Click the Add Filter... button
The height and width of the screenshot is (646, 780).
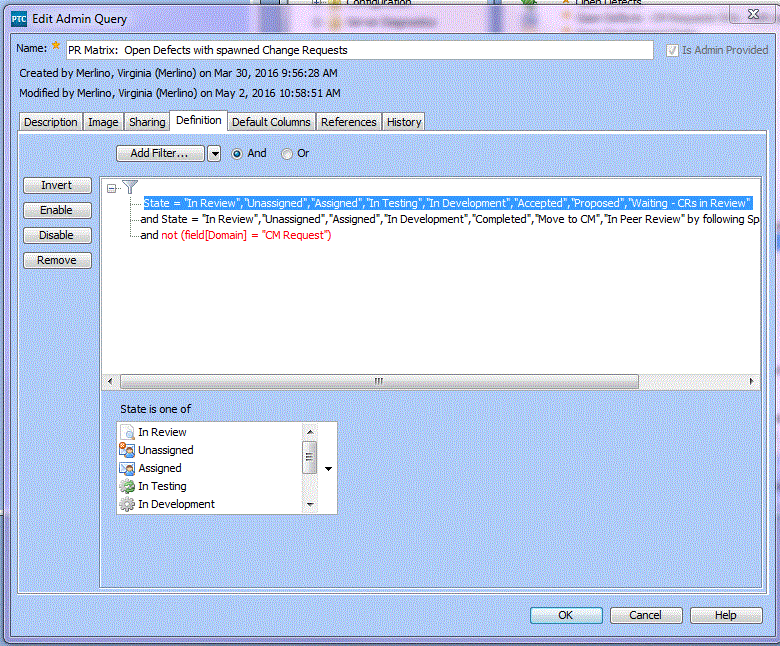(160, 154)
